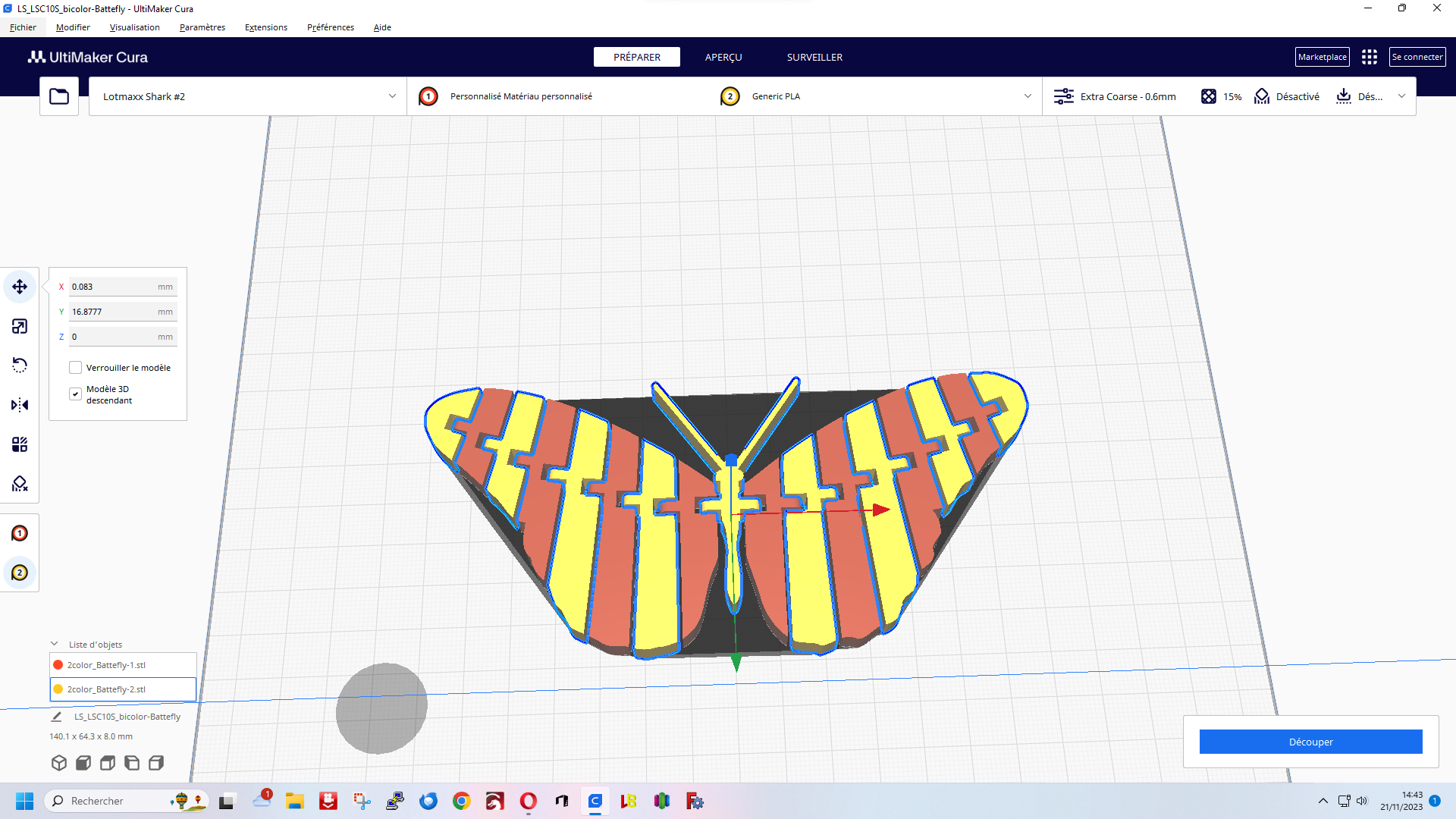This screenshot has height=819, width=1456.
Task: Expand the Lotmaxx Shark #2 printer dropdown
Action: pyautogui.click(x=392, y=96)
